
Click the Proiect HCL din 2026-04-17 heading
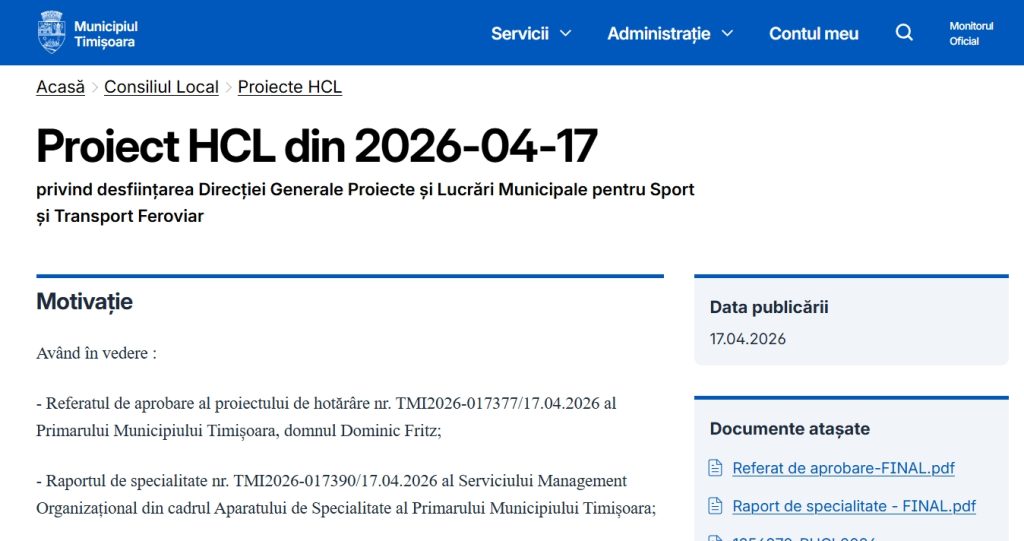tap(316, 146)
